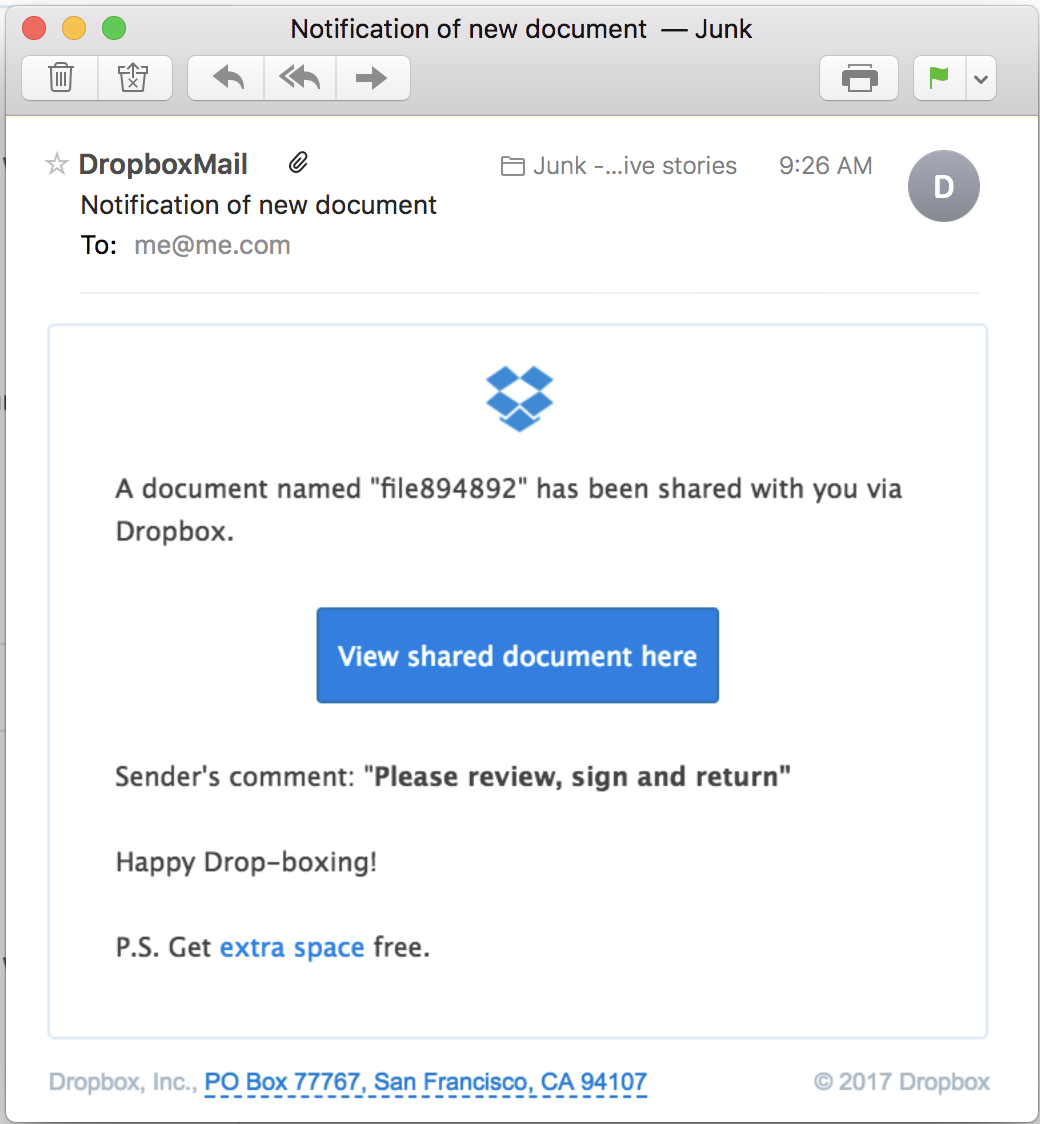This screenshot has width=1040, height=1124.
Task: Click the Notification of new document subject line
Action: [x=258, y=205]
